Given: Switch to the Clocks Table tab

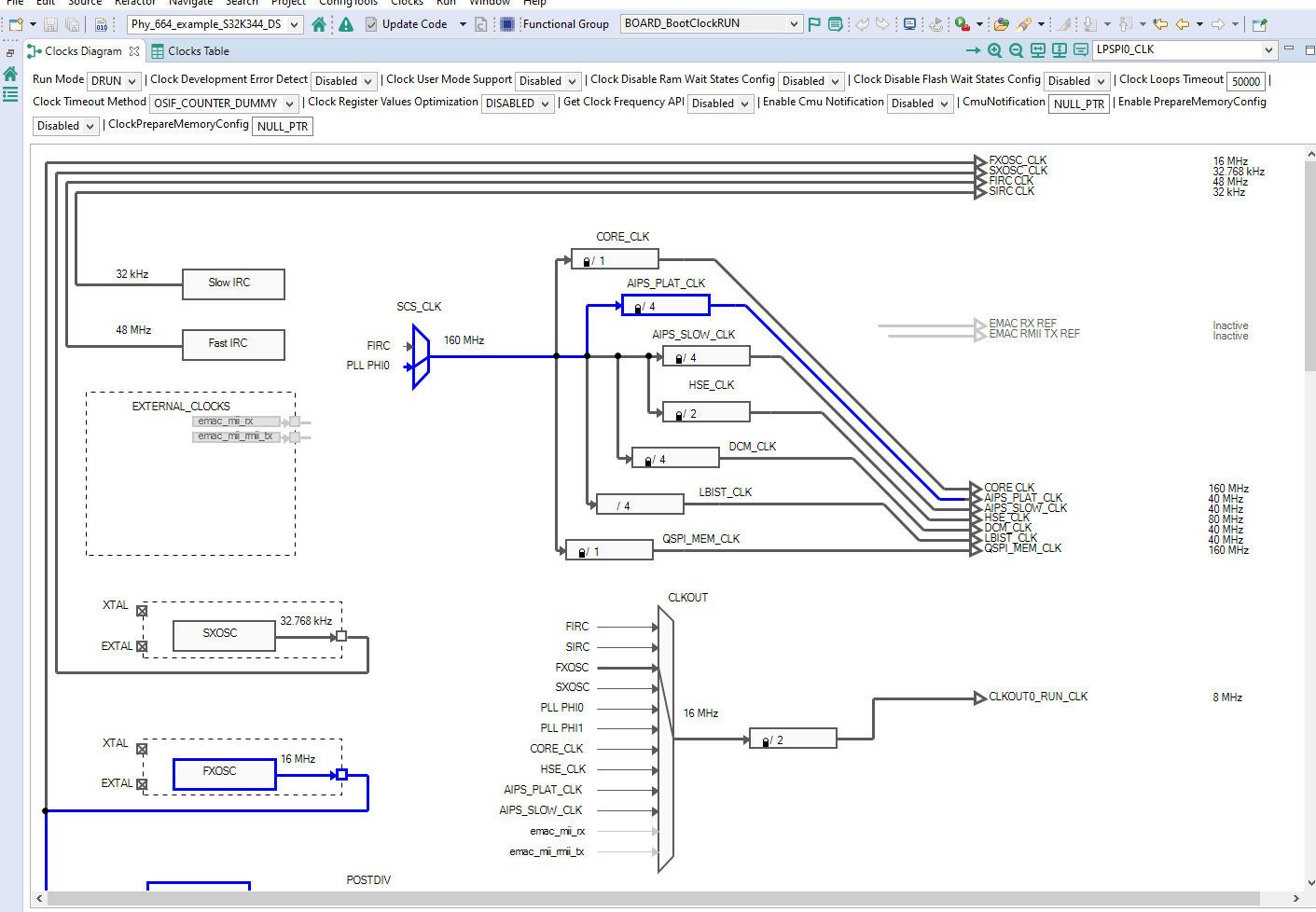Looking at the screenshot, I should point(197,51).
